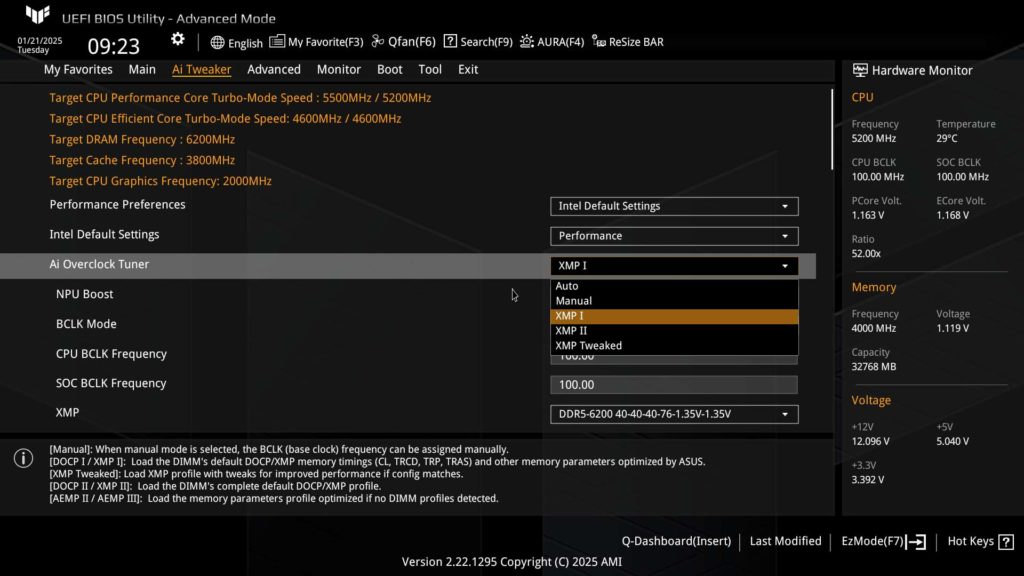
Task: Switch to Main tab
Action: point(142,69)
